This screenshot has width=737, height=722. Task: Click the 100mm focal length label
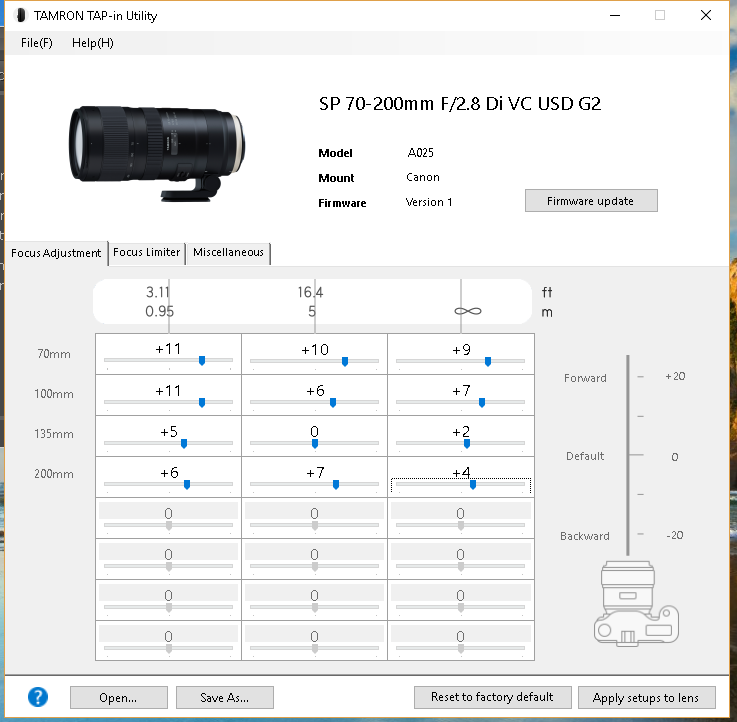(54, 394)
